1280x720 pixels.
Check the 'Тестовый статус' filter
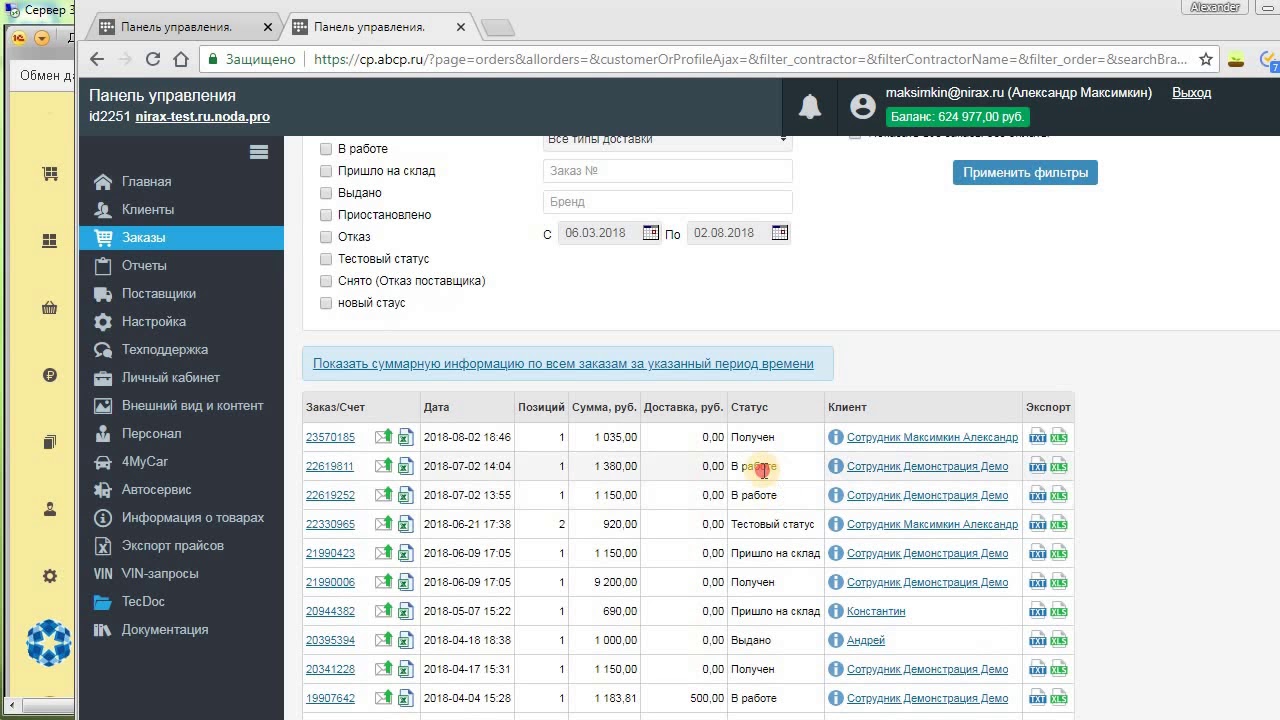click(326, 259)
